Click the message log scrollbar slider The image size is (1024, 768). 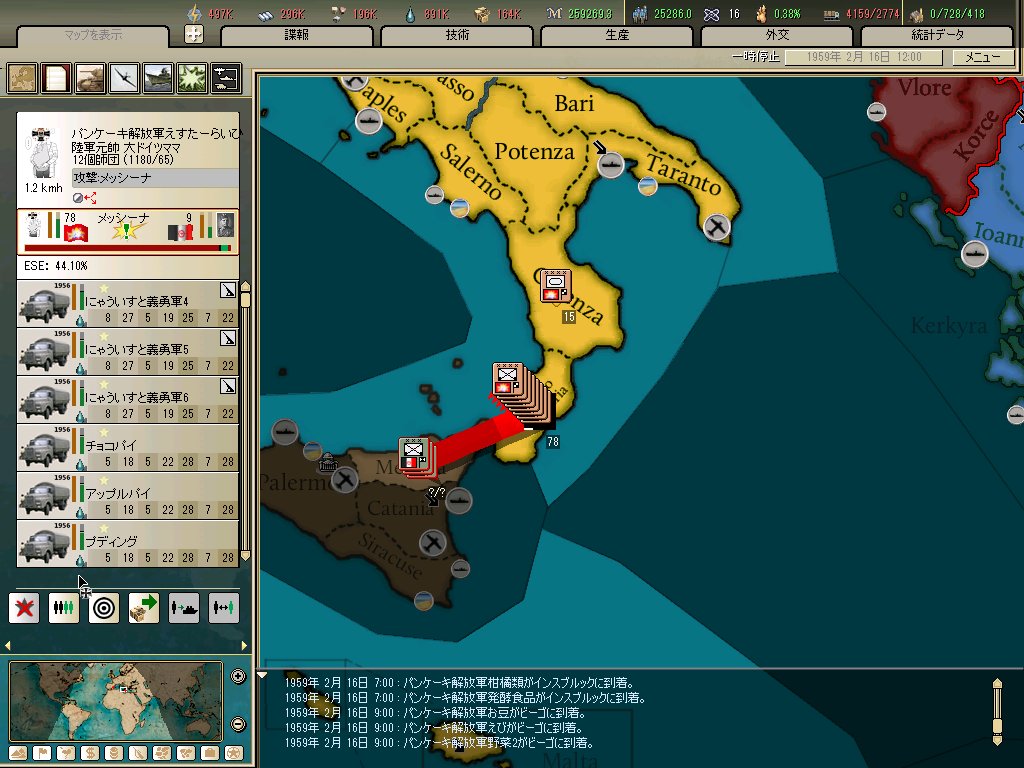point(997,727)
